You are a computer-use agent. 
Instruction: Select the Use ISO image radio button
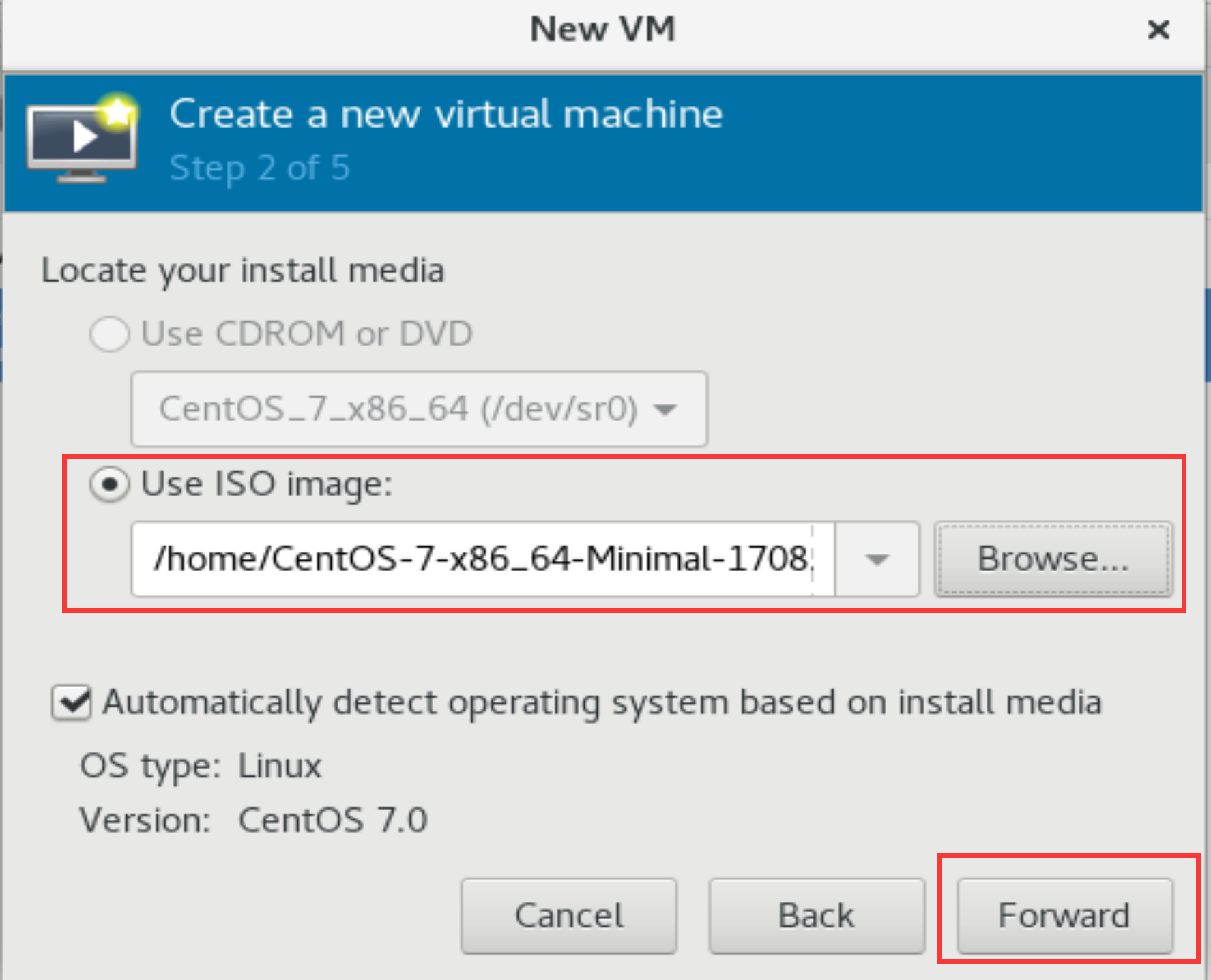109,484
